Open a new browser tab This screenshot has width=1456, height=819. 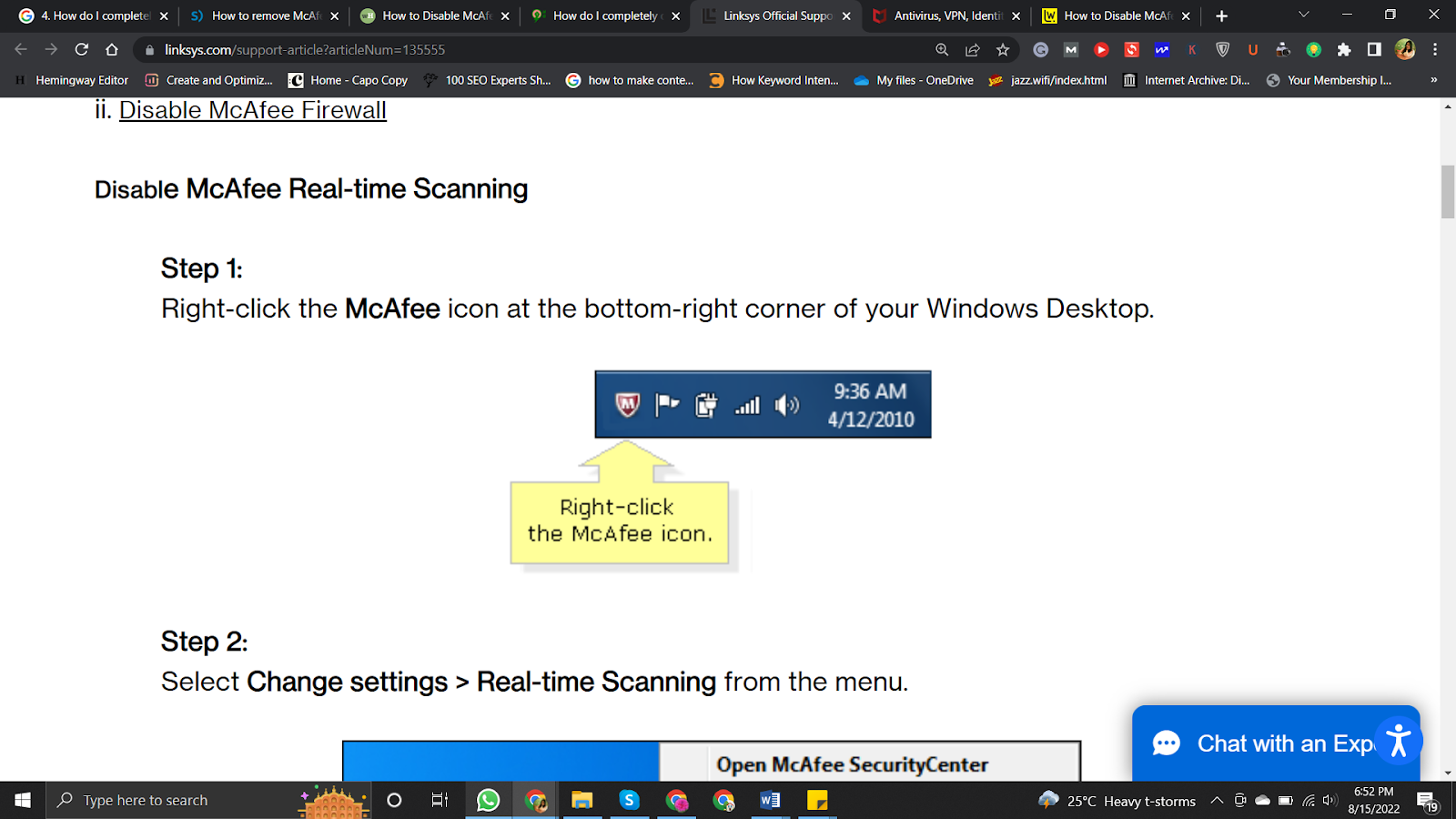[x=1221, y=15]
